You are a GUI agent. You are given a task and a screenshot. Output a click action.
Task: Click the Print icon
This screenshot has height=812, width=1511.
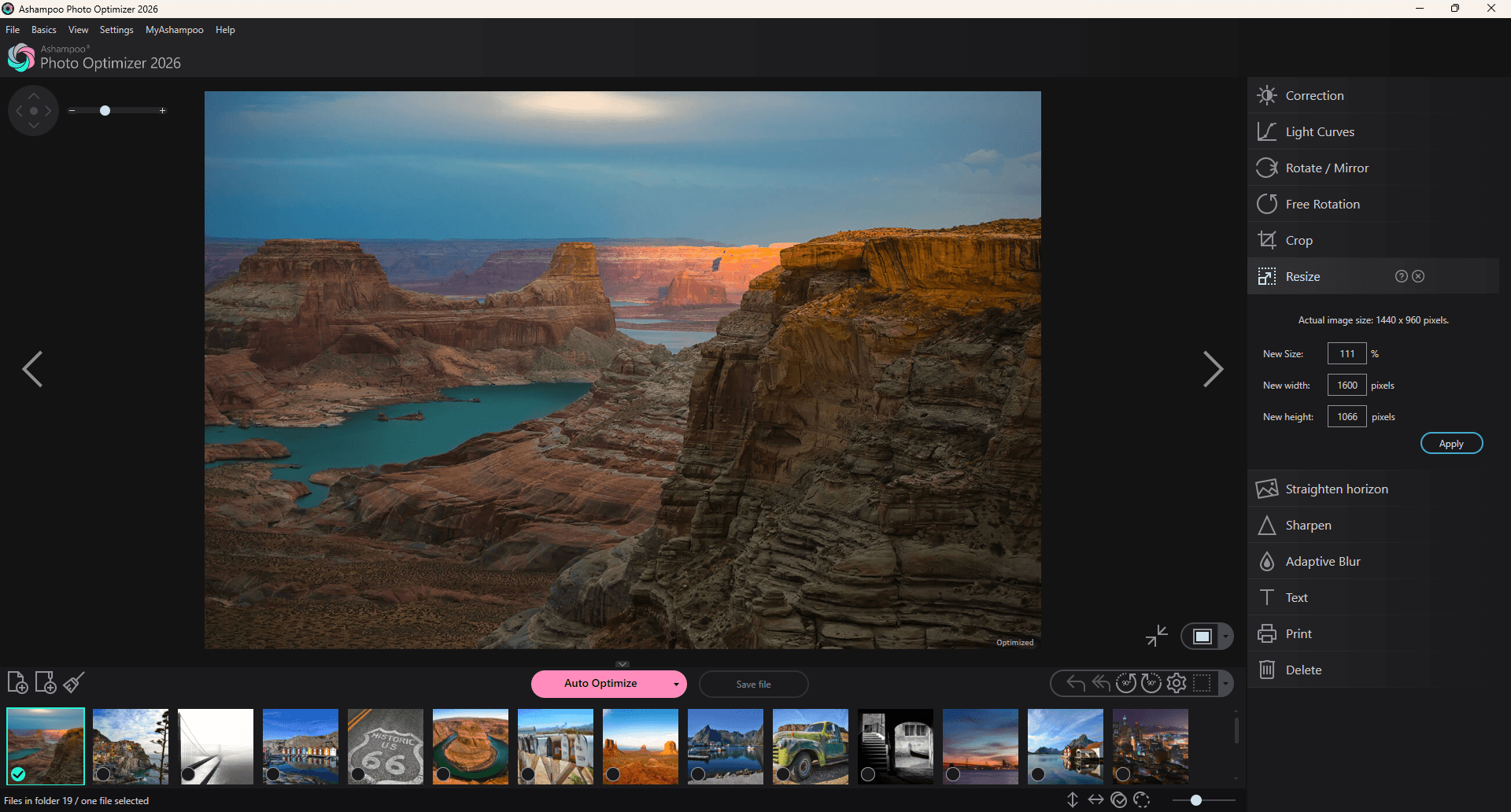tap(1267, 633)
